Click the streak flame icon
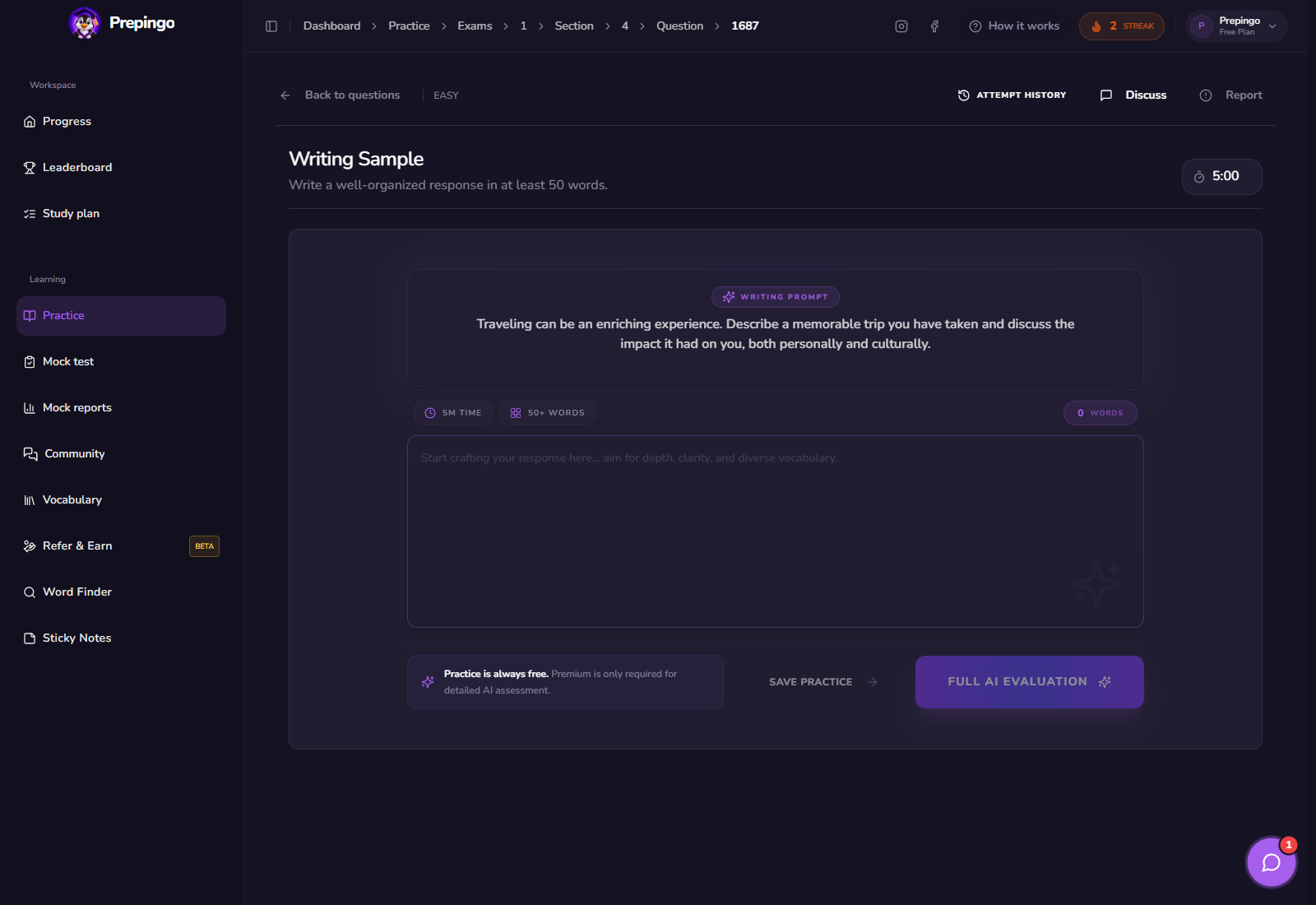Screen dimensions: 1316x905 [x=1096, y=26]
